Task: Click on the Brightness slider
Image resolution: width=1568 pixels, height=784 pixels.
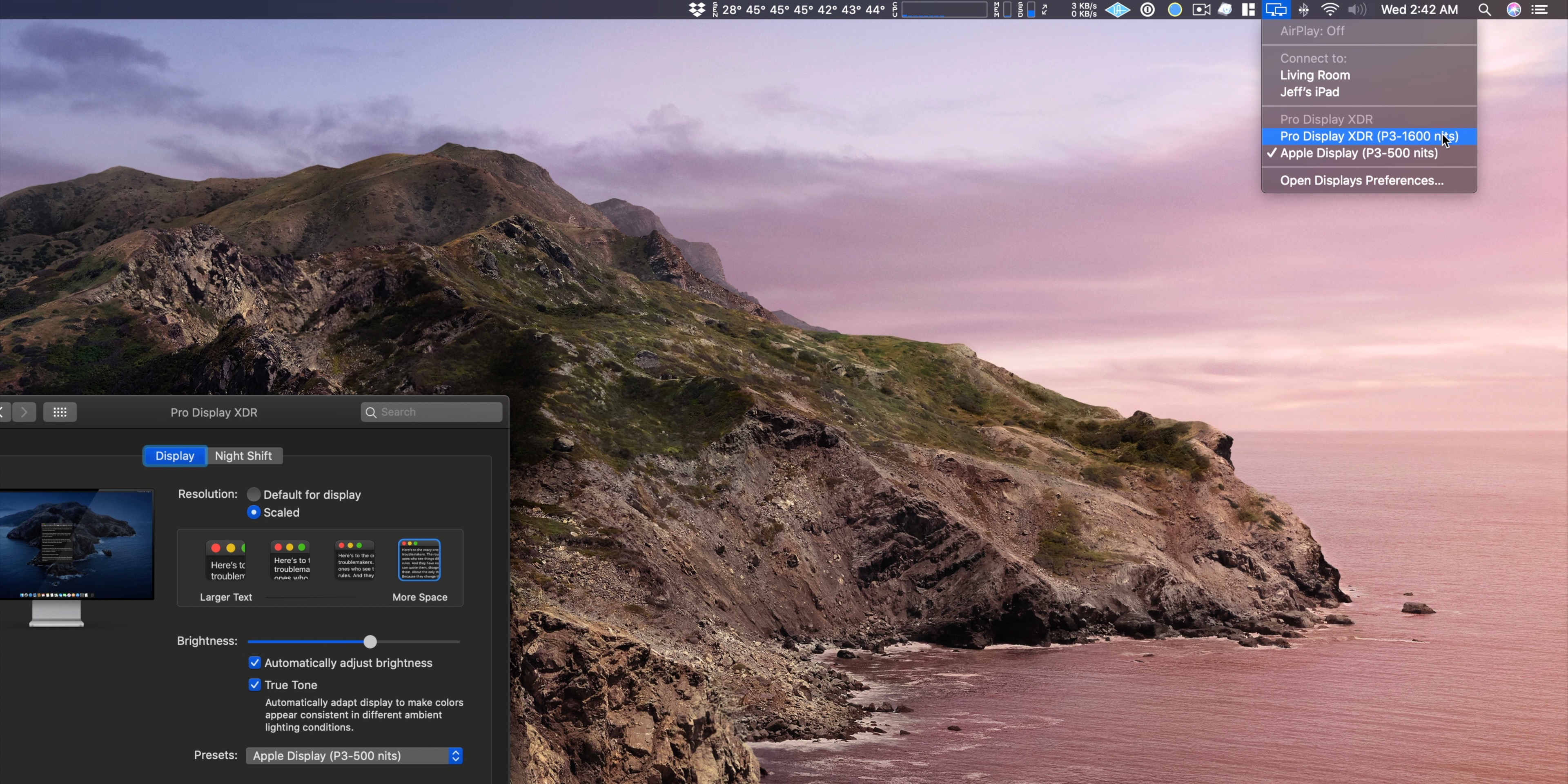Action: 370,641
